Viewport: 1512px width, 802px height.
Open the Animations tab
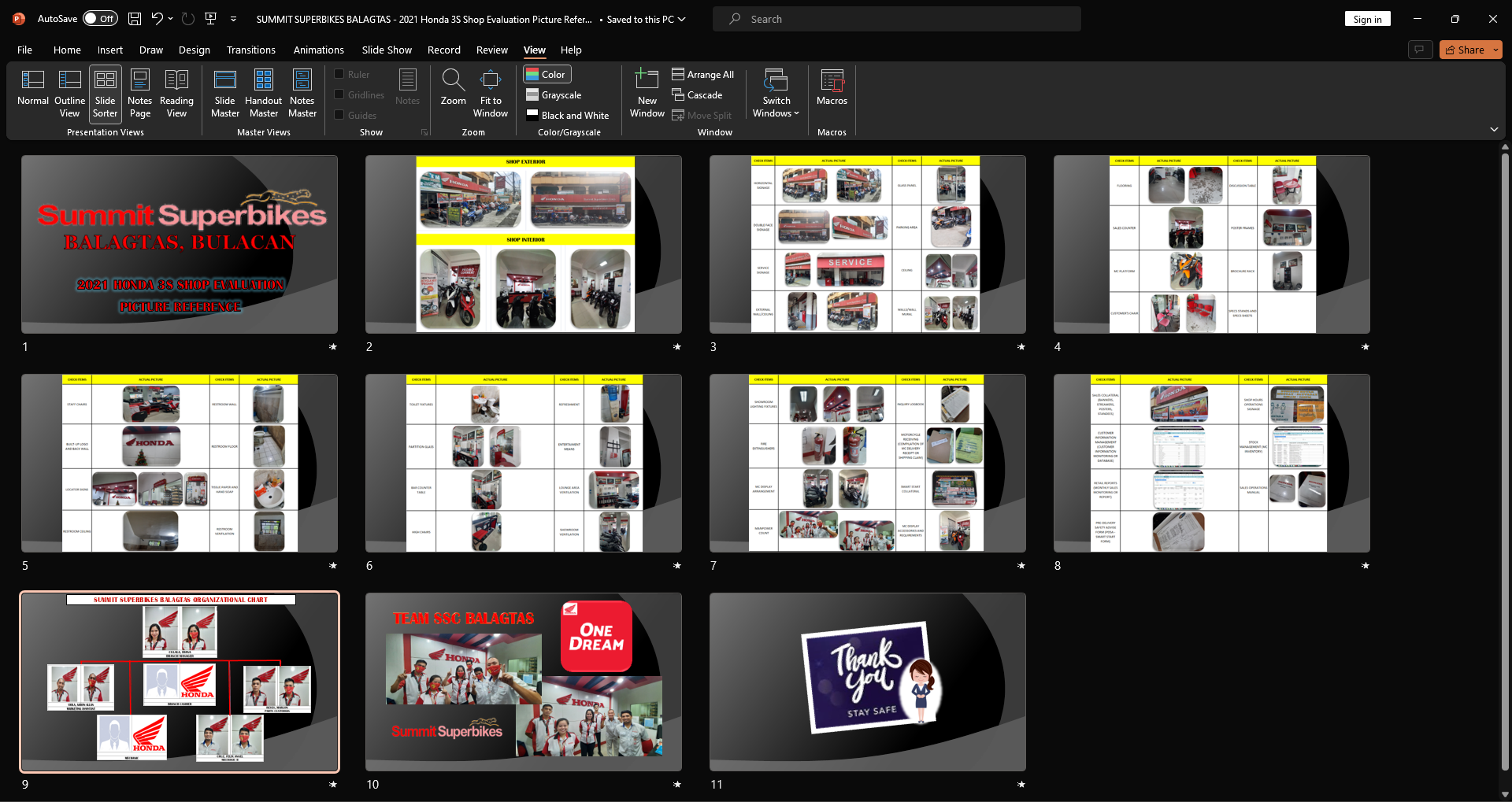pyautogui.click(x=318, y=50)
